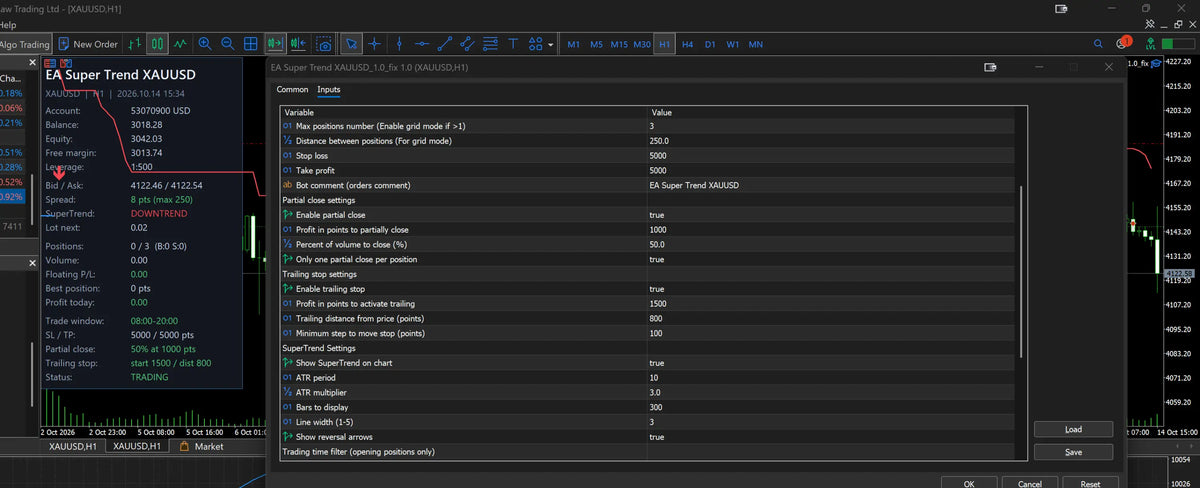Click the Load button
The image size is (1200, 488).
(1073, 429)
